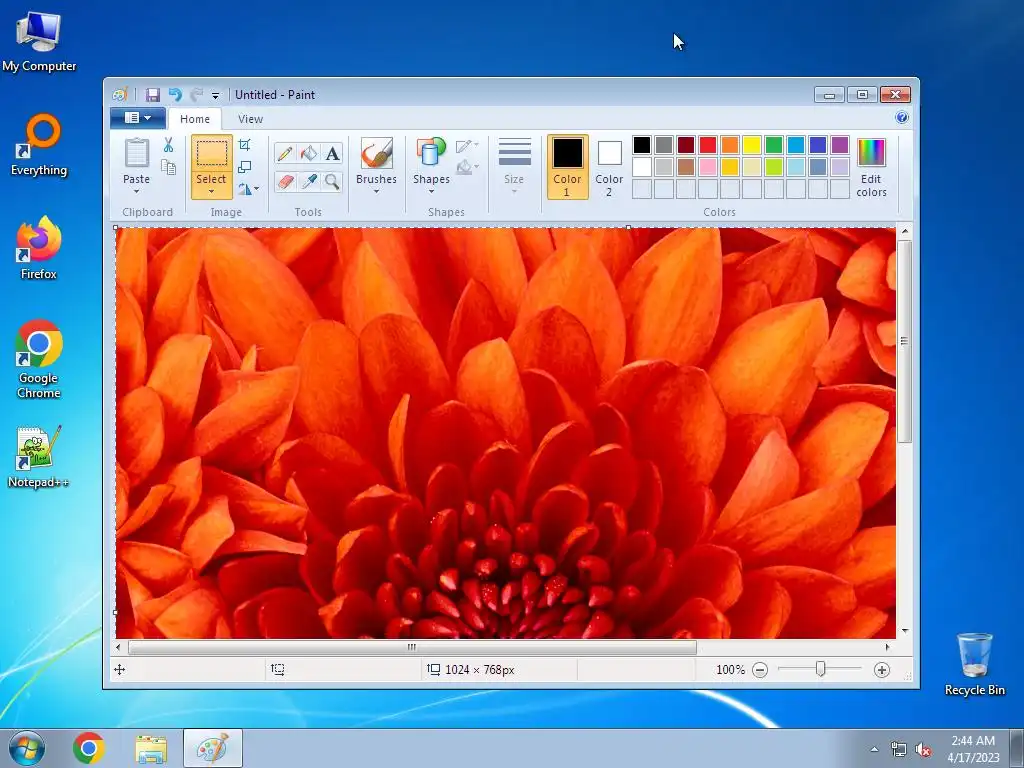Open the Windows Start menu

pos(27,748)
